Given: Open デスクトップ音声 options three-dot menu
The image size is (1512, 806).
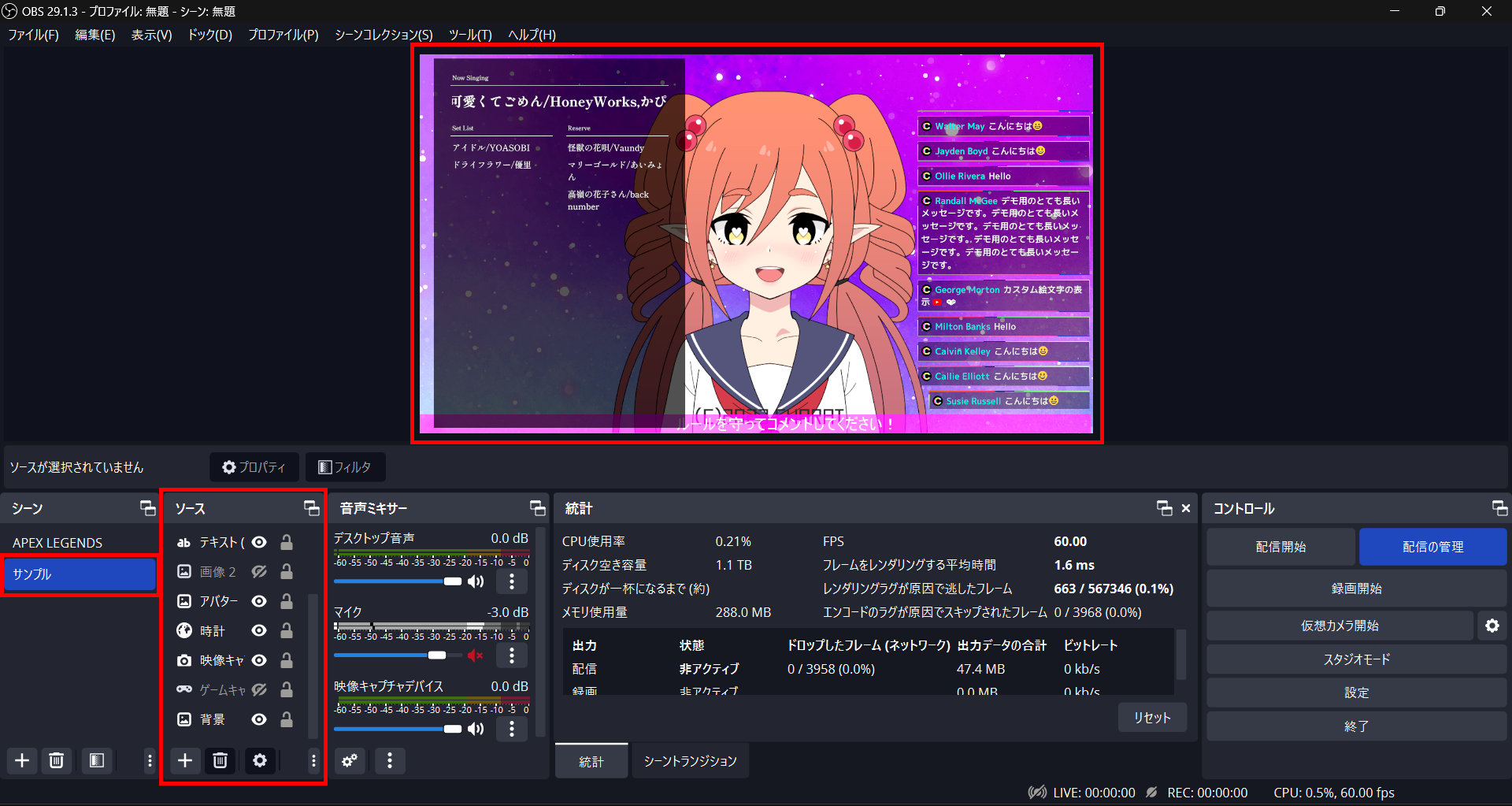Looking at the screenshot, I should tap(512, 581).
